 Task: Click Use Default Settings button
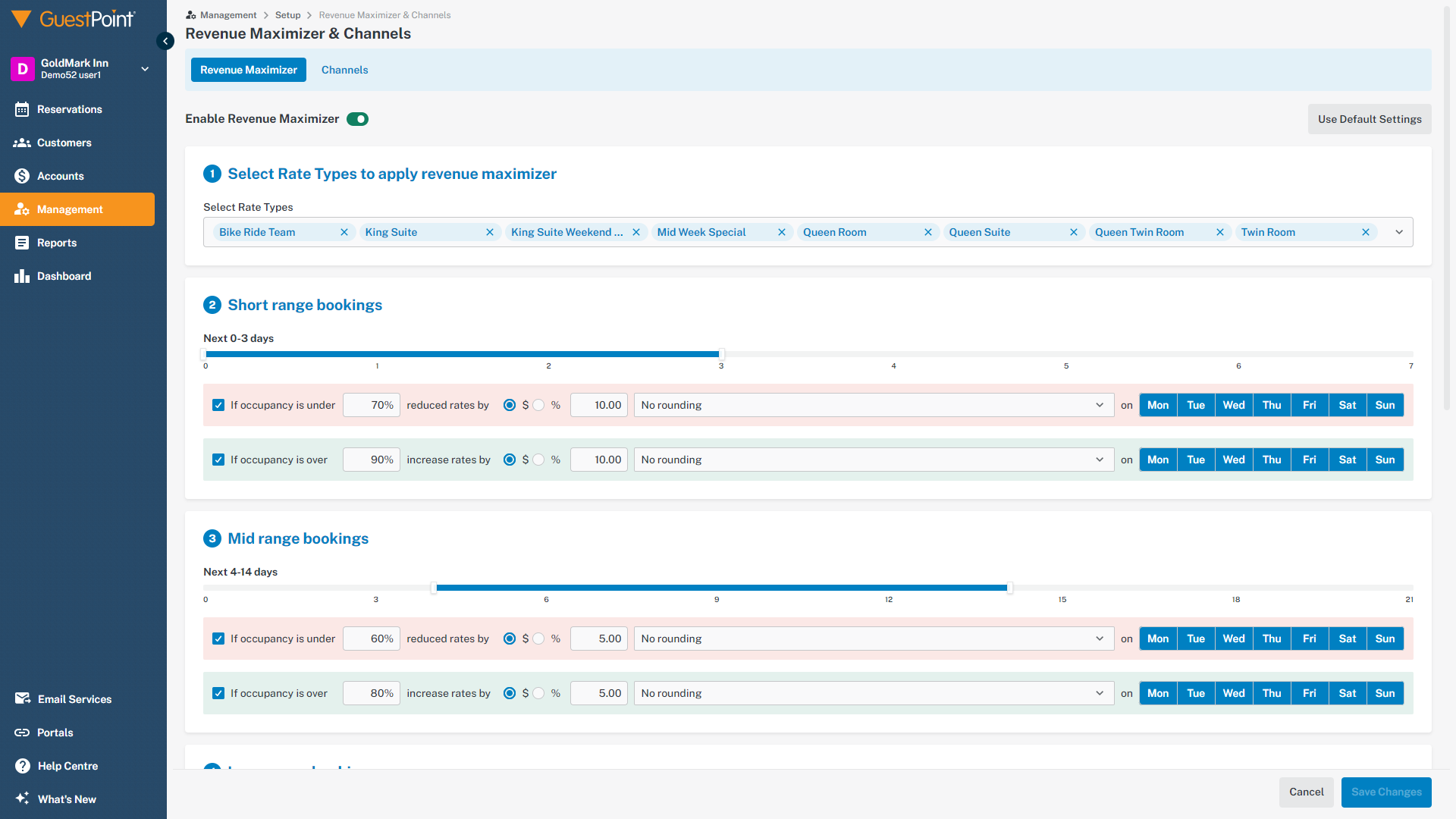point(1369,119)
